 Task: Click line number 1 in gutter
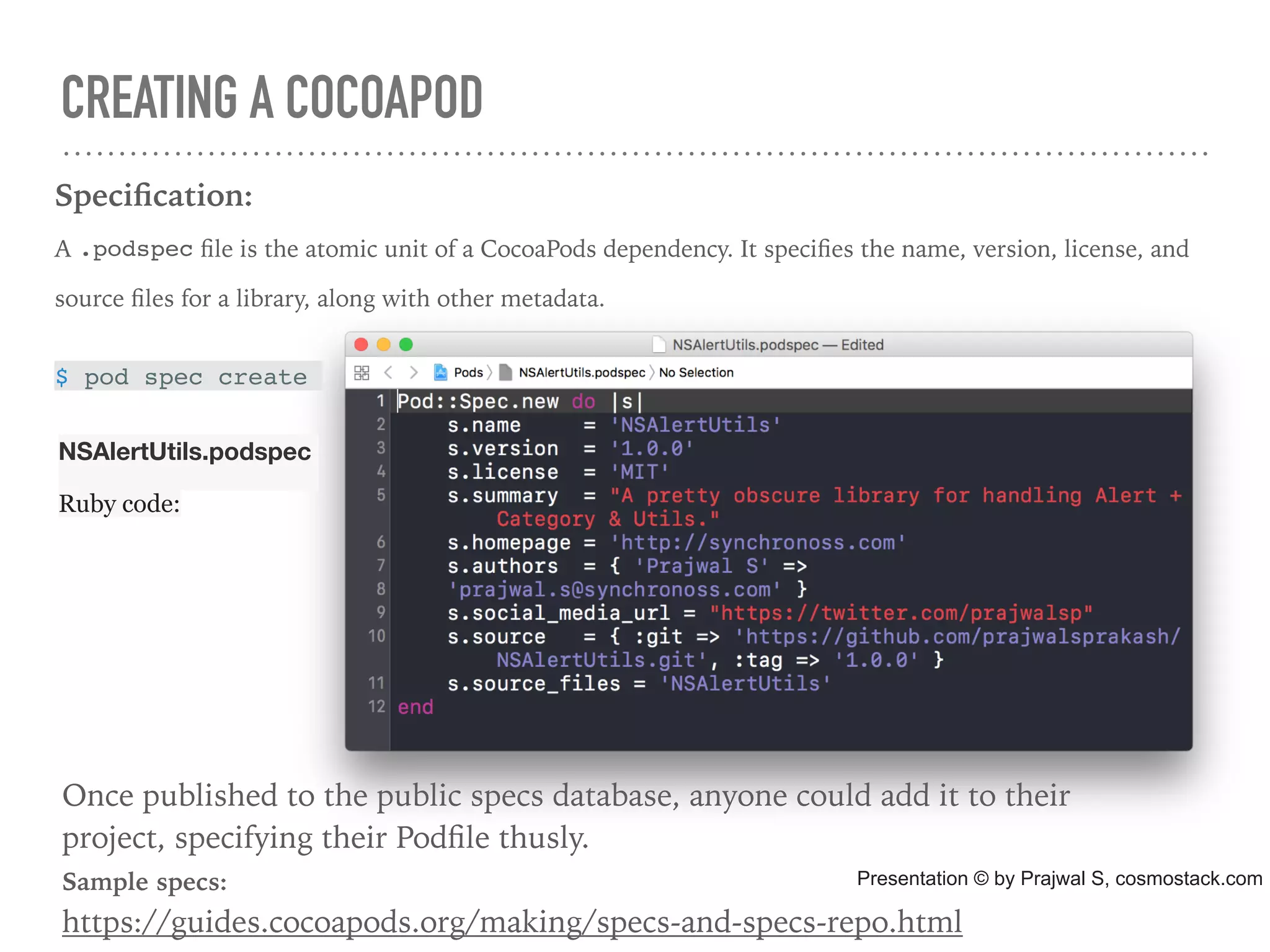point(381,401)
